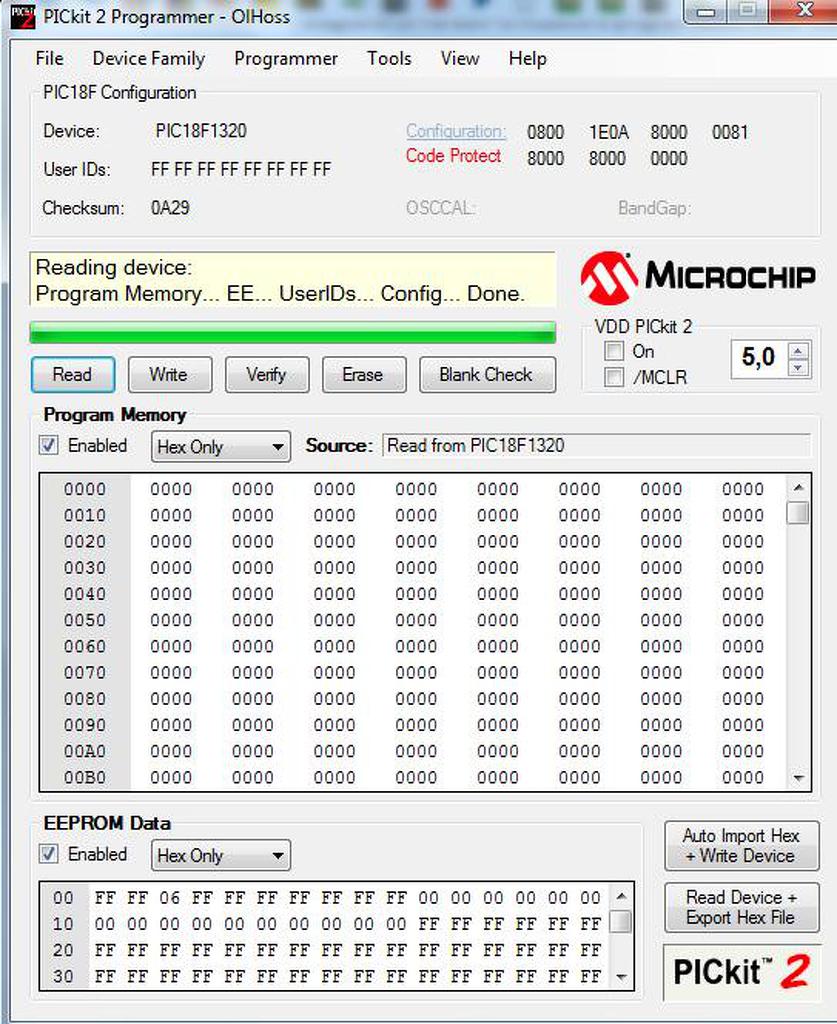Image resolution: width=837 pixels, height=1024 pixels.
Task: Decrease VDD voltage with down arrow
Action: pos(798,368)
